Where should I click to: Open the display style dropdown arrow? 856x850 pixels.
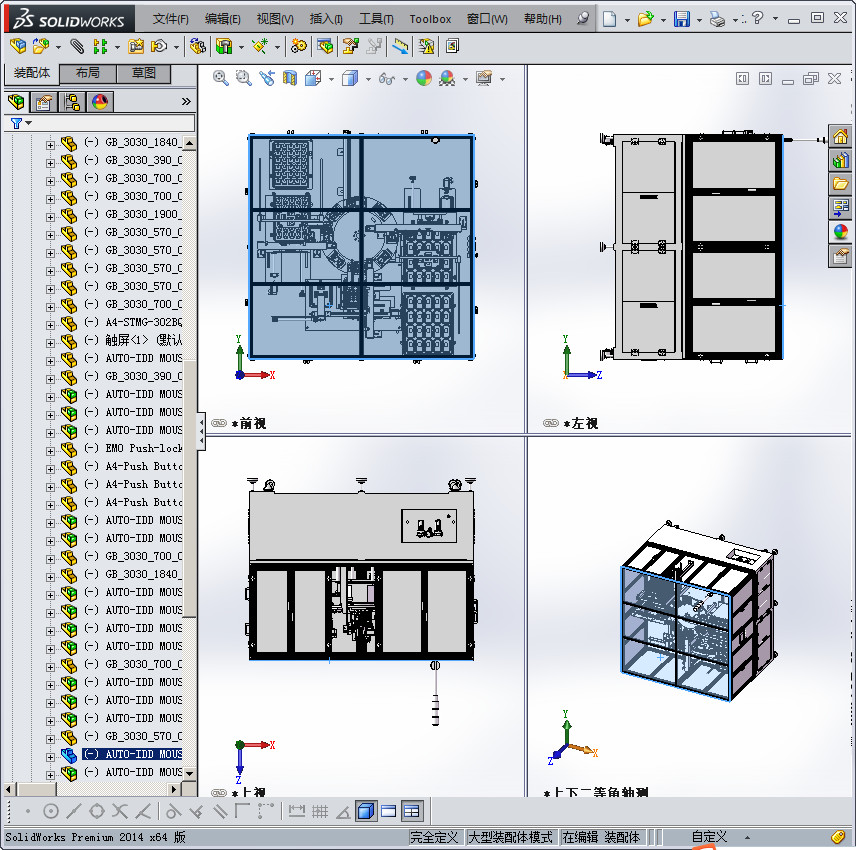click(x=367, y=78)
